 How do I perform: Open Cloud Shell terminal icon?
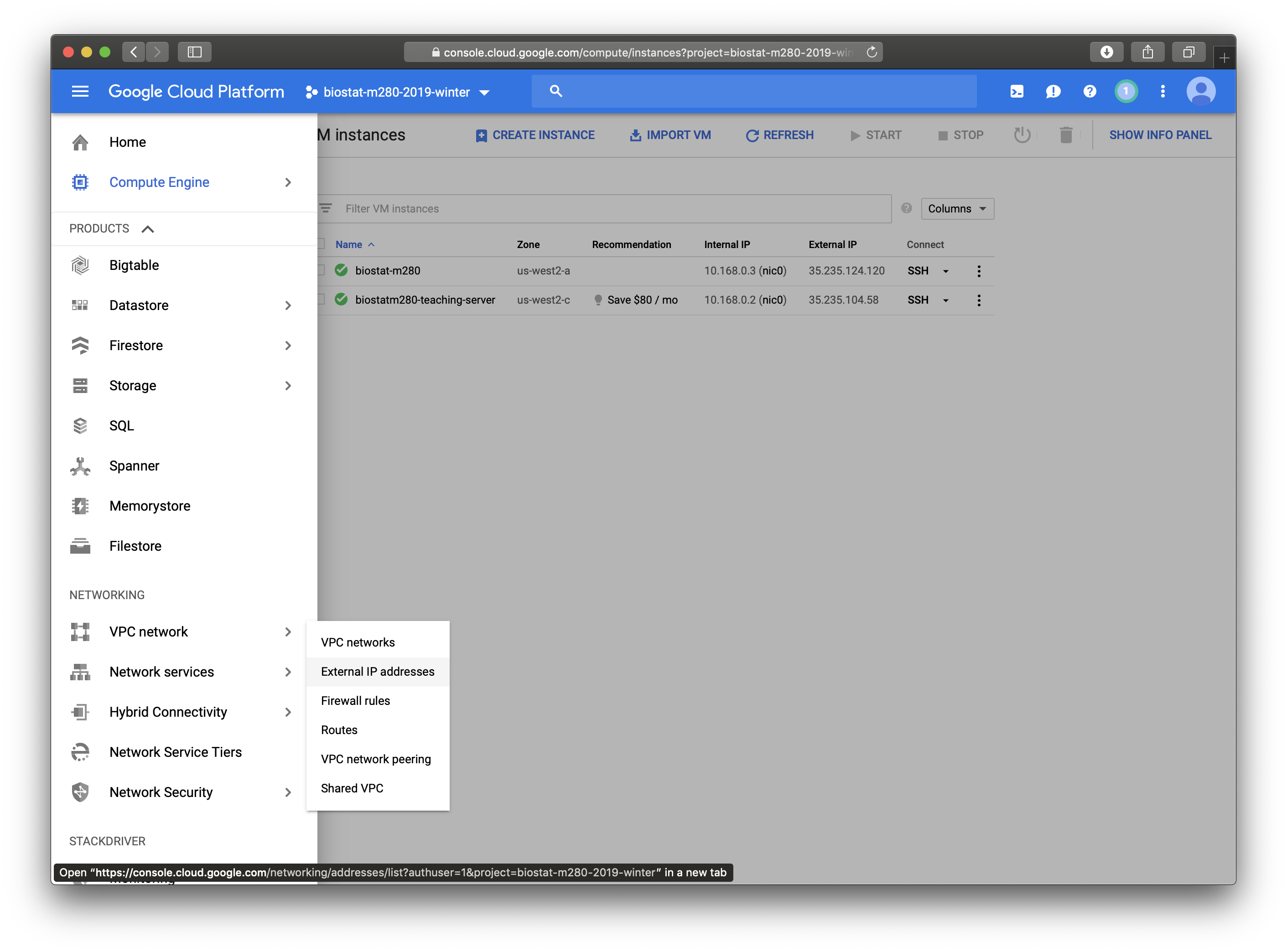(x=1017, y=91)
